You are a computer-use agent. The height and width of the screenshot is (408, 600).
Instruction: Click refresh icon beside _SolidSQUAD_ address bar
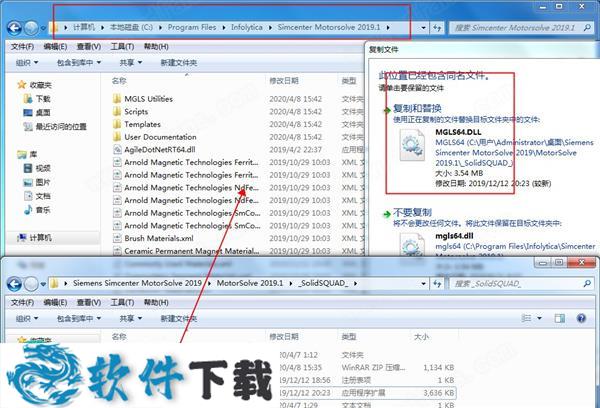(x=437, y=284)
